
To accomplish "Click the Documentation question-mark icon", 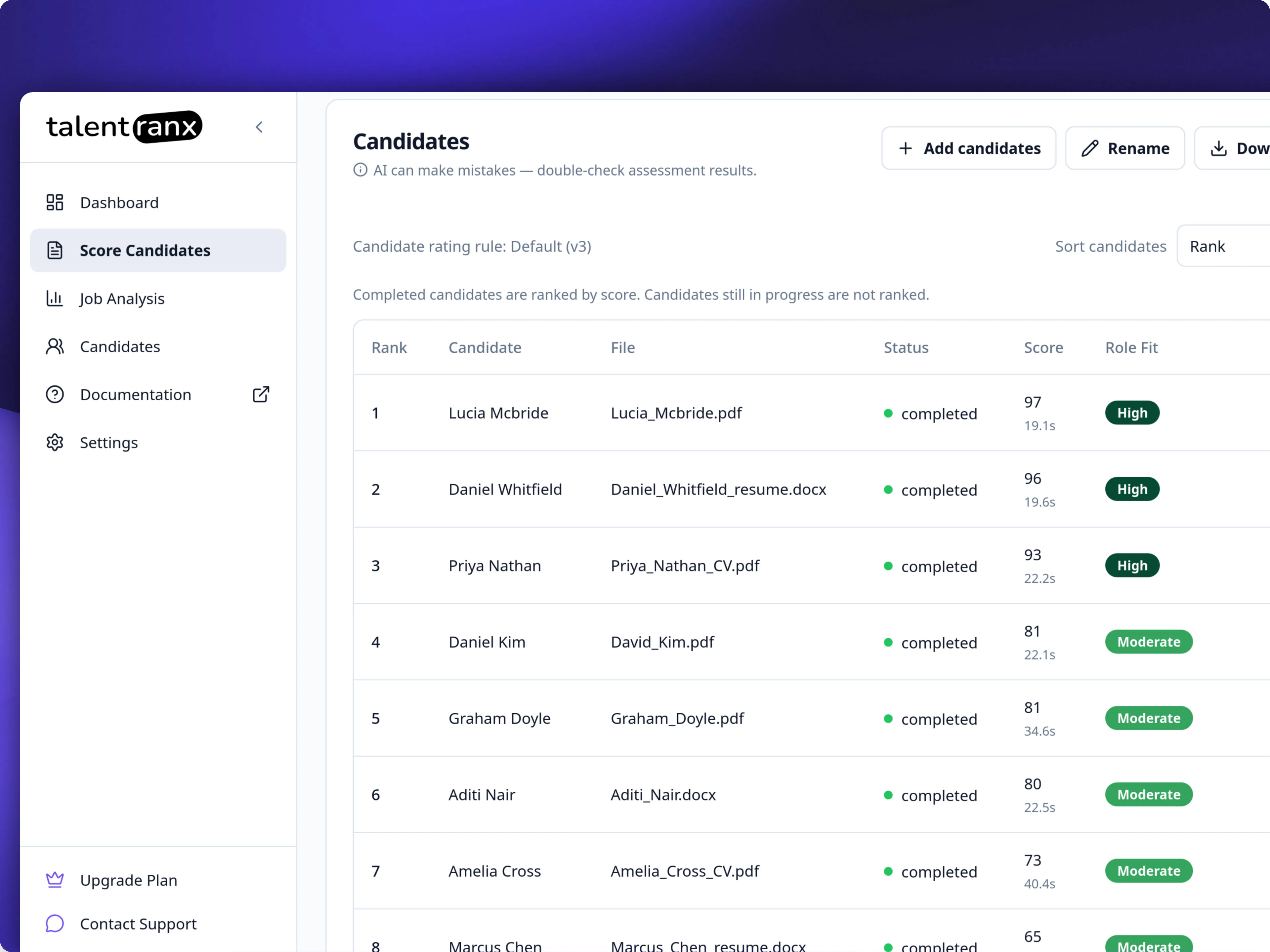I will point(55,395).
